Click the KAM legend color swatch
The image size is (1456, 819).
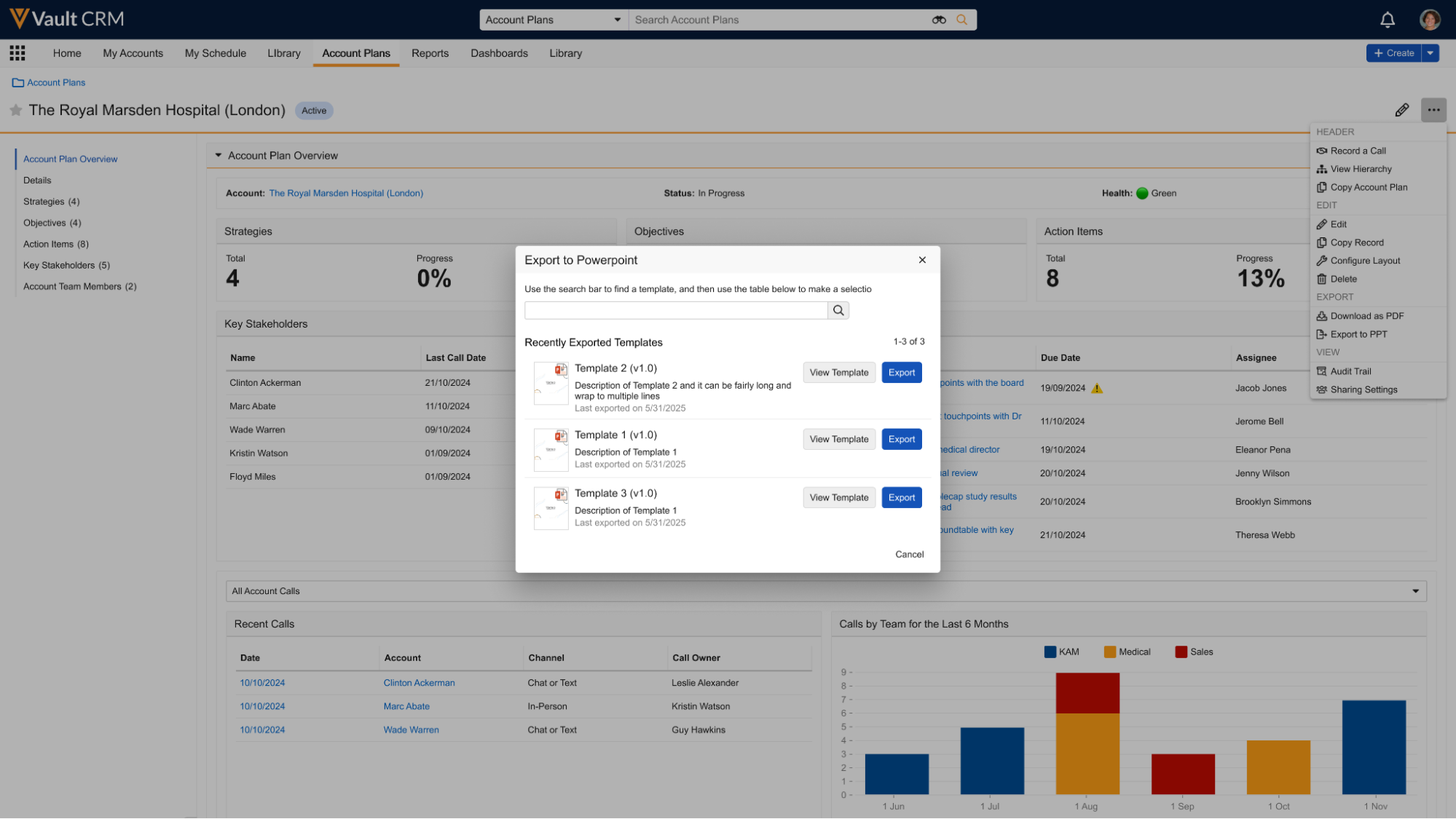(1050, 652)
